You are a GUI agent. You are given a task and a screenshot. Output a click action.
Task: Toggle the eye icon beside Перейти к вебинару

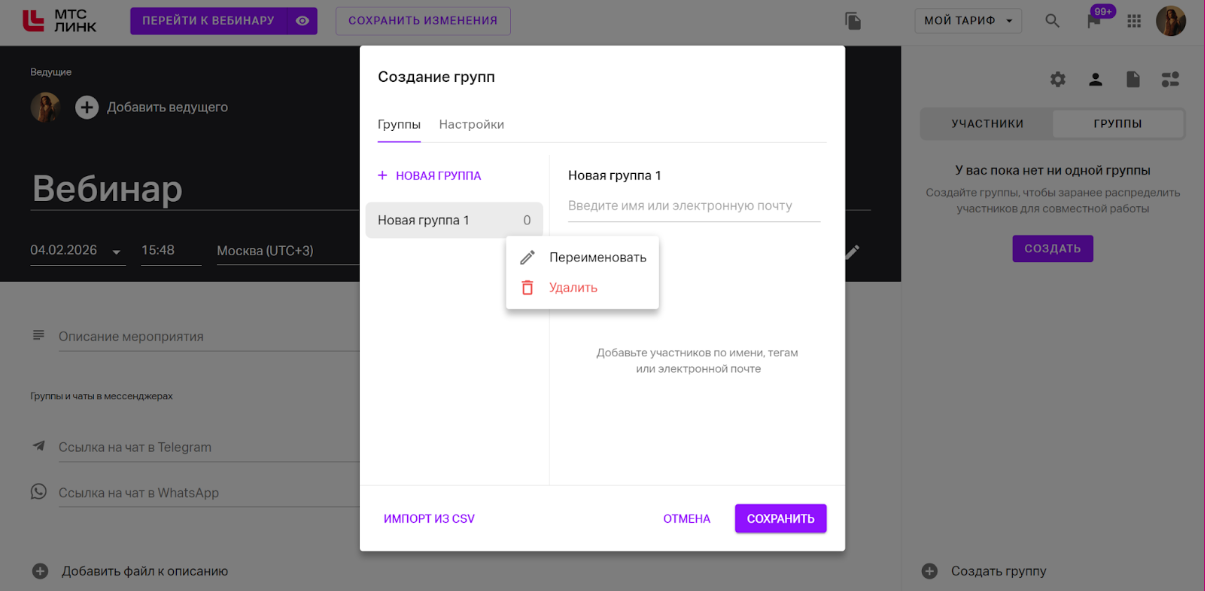pos(302,21)
